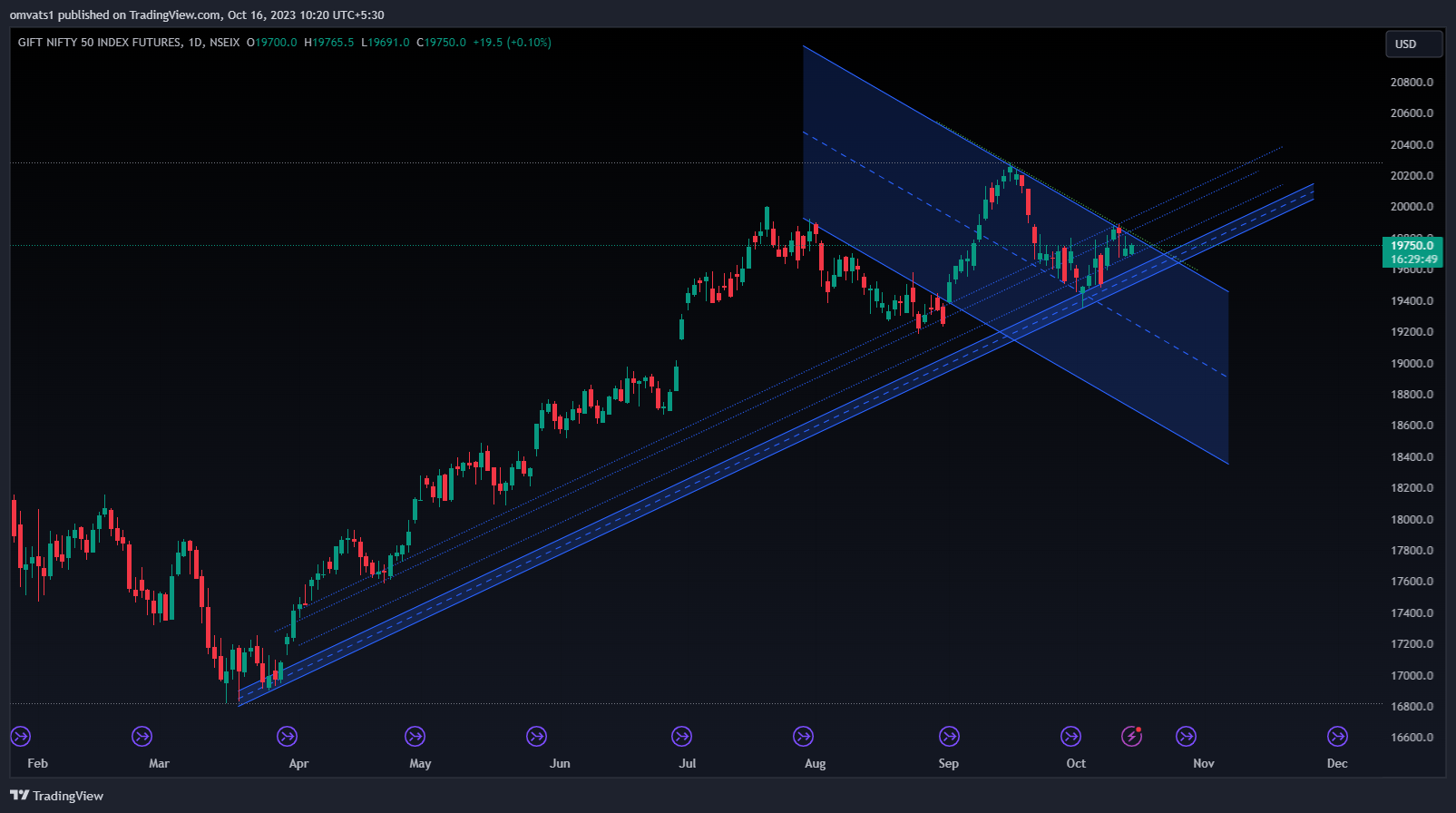This screenshot has width=1456, height=813.
Task: Click the +19.5 (+0.10%) change value
Action: point(513,43)
